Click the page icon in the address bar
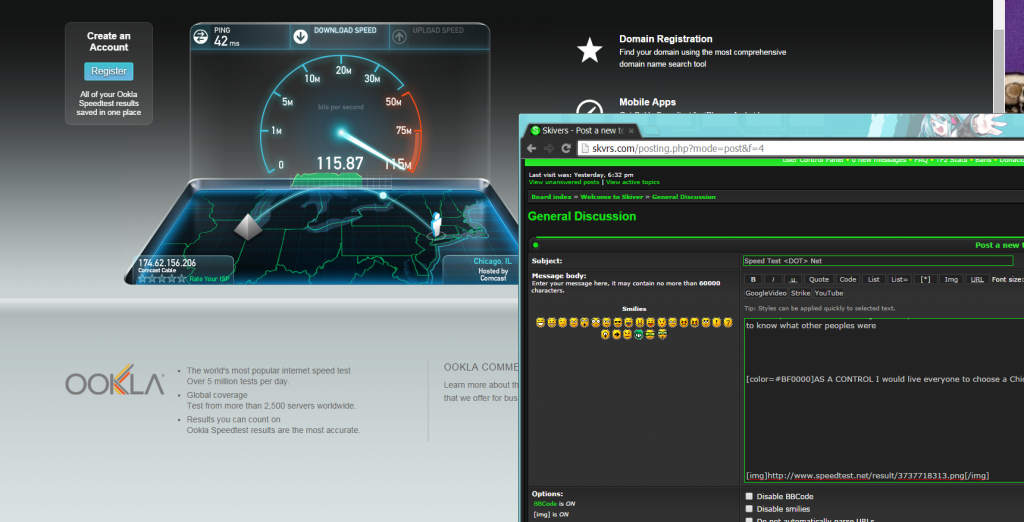Image resolution: width=1024 pixels, height=522 pixels. pos(585,148)
